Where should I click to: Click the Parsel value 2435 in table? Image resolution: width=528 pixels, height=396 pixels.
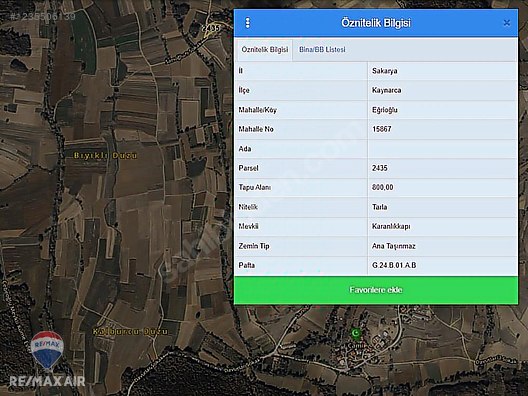380,168
